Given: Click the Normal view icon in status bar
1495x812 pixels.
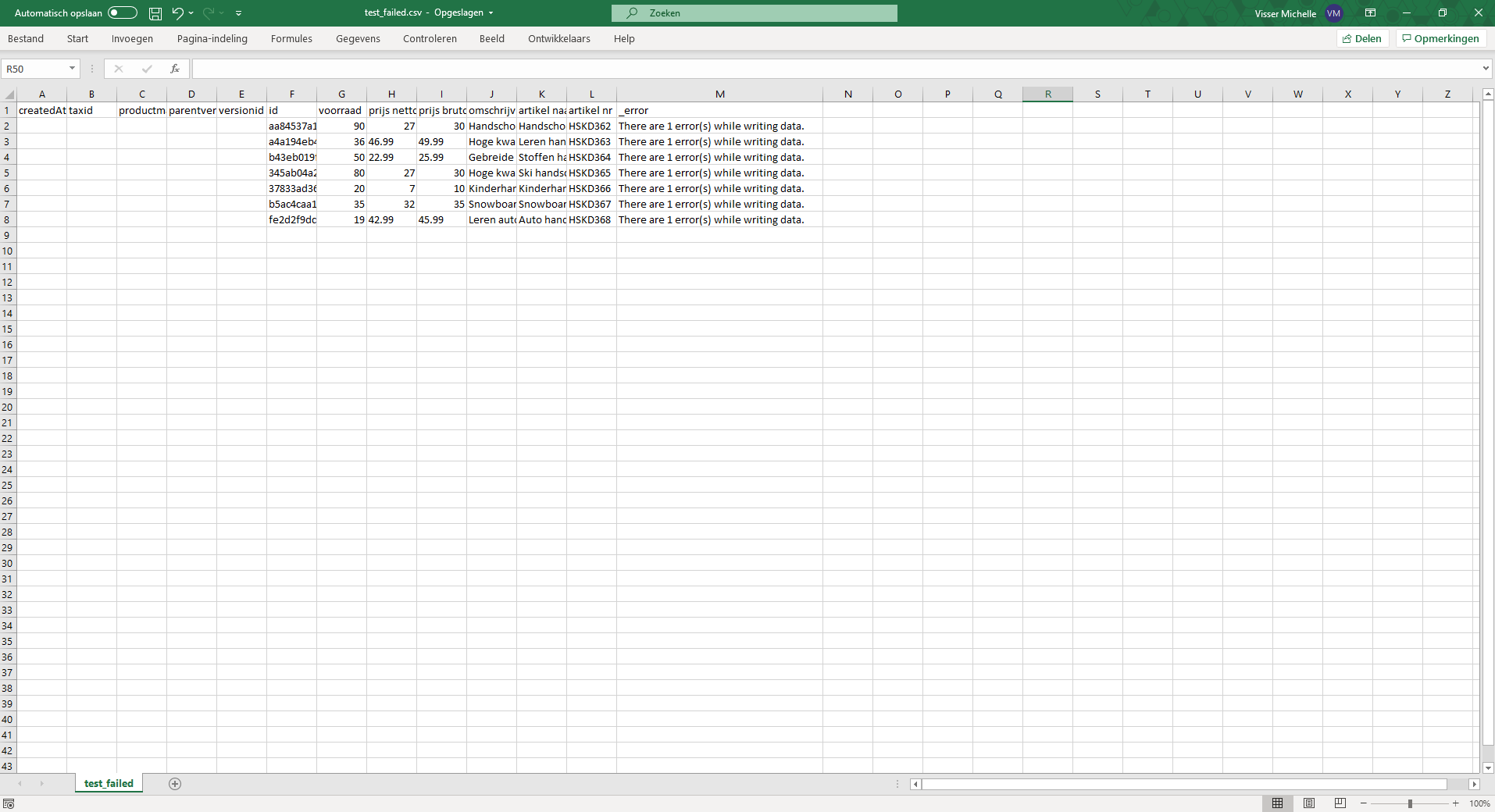Looking at the screenshot, I should 1279,803.
